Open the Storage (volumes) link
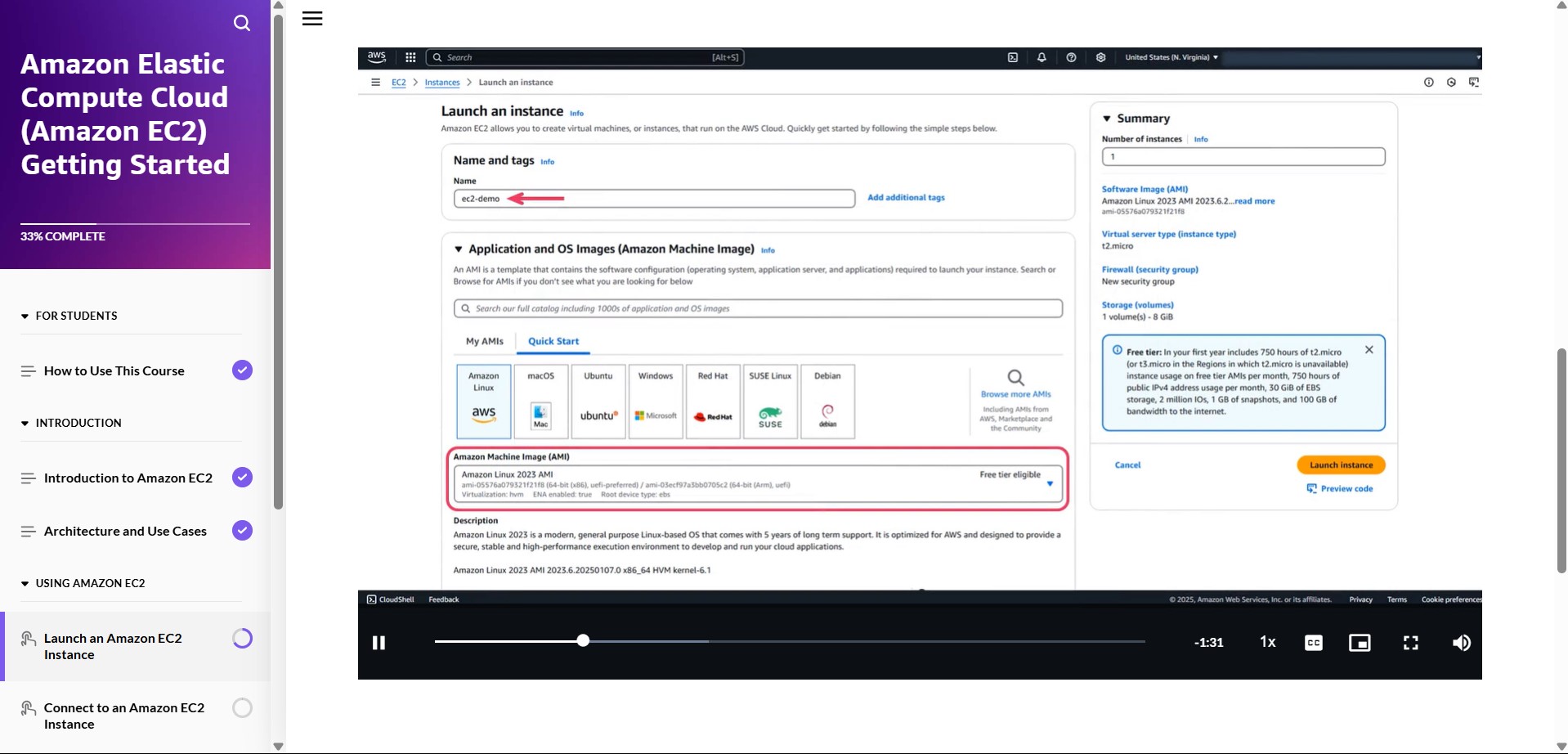This screenshot has height=754, width=1568. [1137, 305]
